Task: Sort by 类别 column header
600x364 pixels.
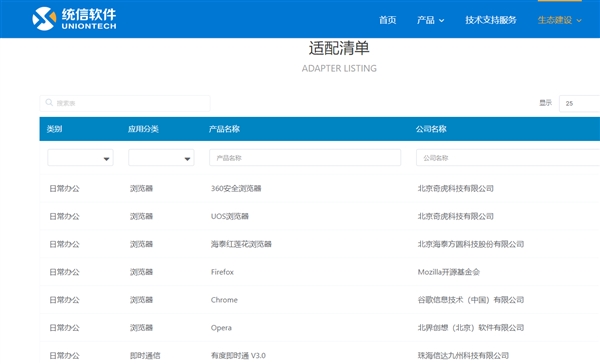Action: pyautogui.click(x=54, y=129)
